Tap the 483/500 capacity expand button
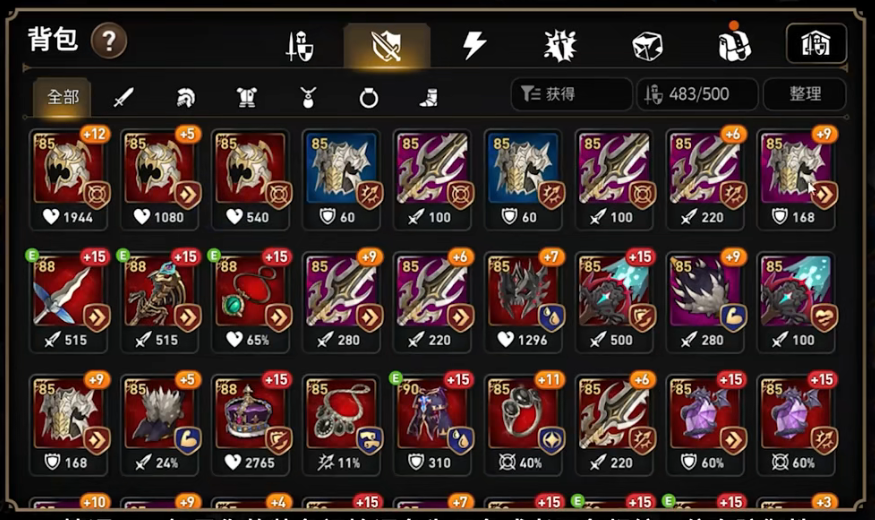The width and height of the screenshot is (875, 520). (x=698, y=94)
